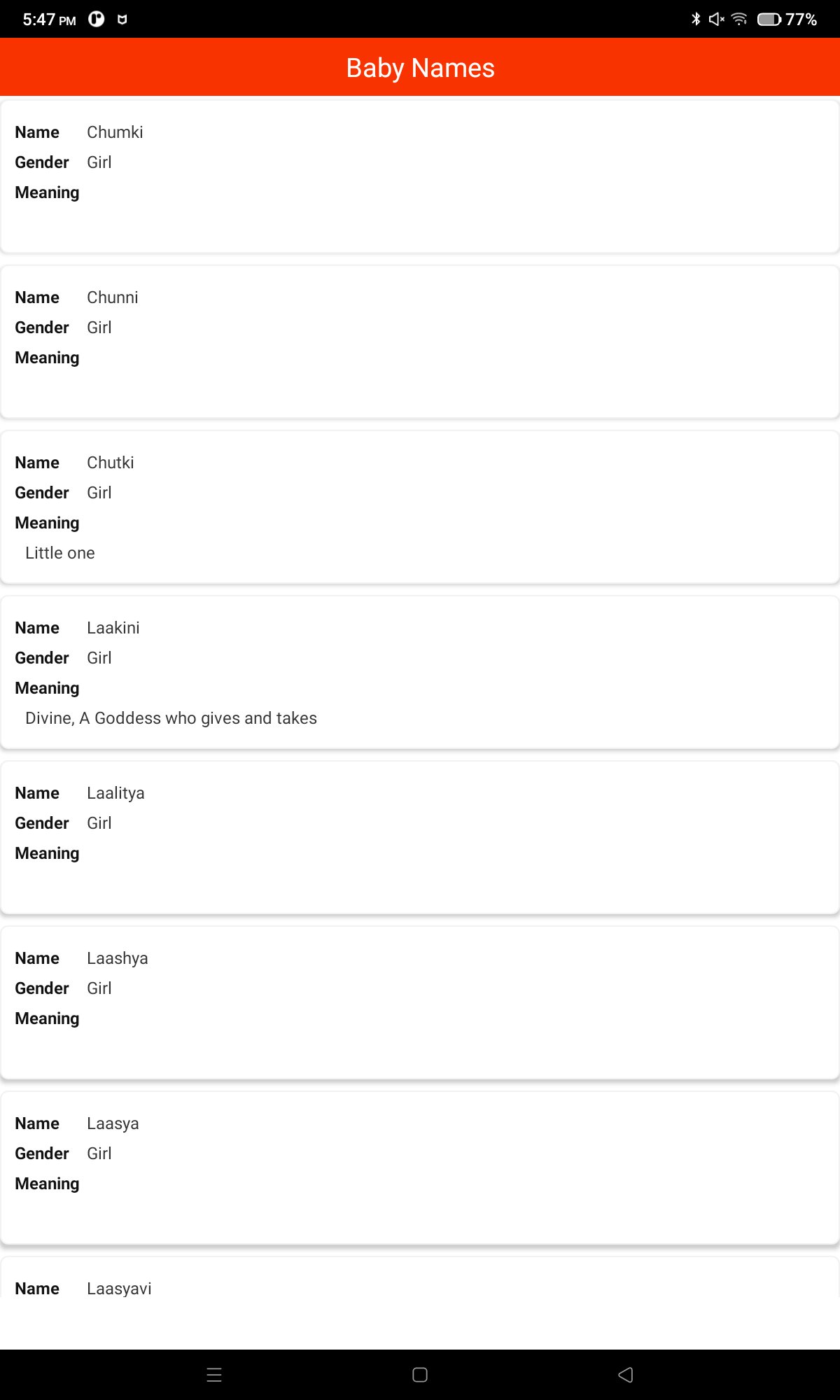This screenshot has width=840, height=1400.
Task: Tap the Wi-Fi status icon
Action: pos(739,19)
